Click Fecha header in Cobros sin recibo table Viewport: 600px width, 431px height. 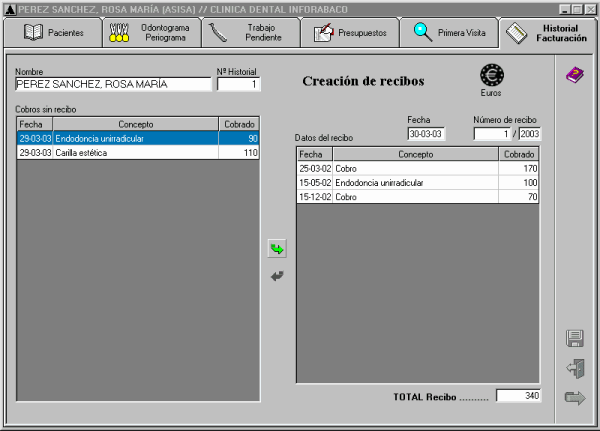(35, 124)
